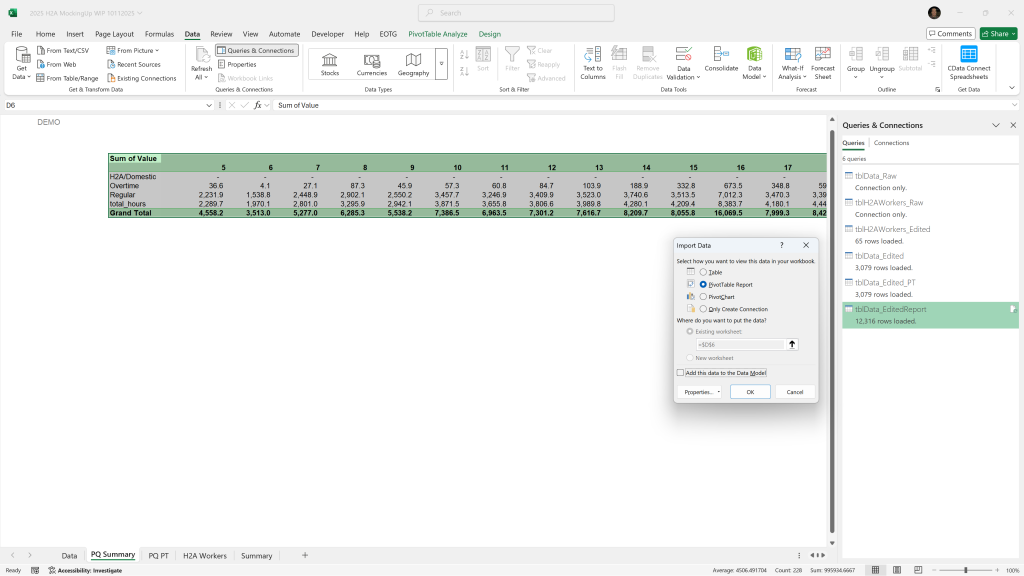Image resolution: width=1024 pixels, height=576 pixels.
Task: Open the Get Data menu
Action: coord(22,63)
